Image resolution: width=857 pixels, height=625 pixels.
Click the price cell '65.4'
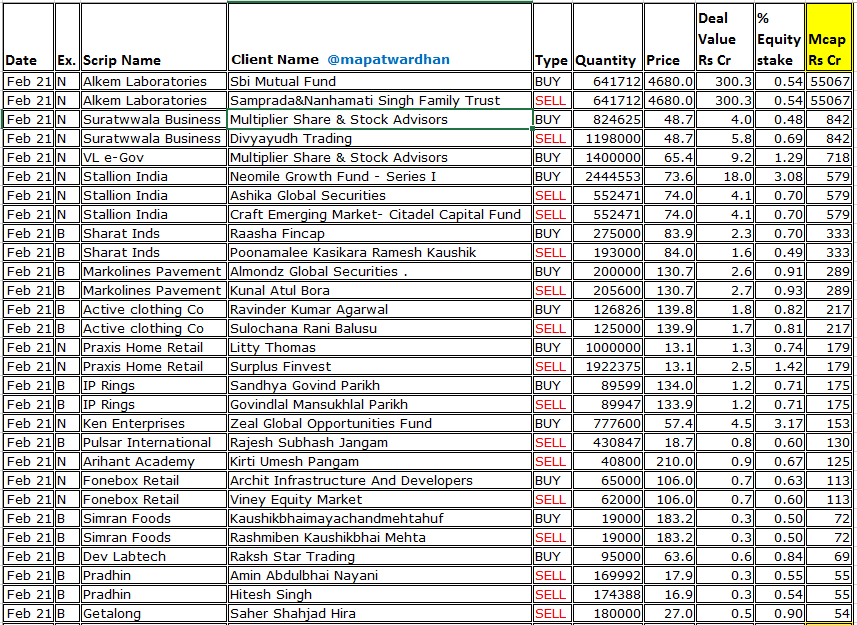pos(670,158)
